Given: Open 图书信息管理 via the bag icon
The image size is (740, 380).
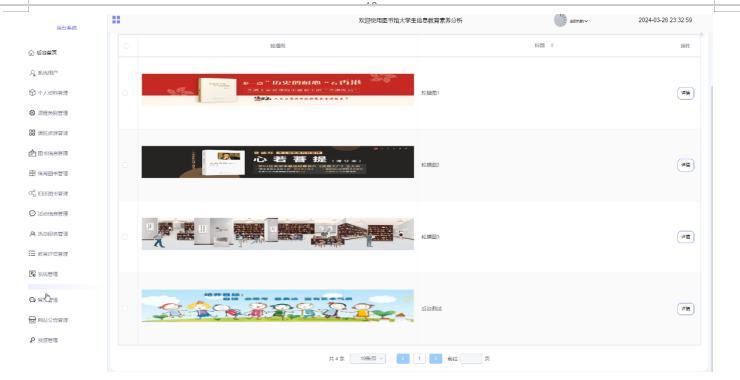Looking at the screenshot, I should click(48, 153).
